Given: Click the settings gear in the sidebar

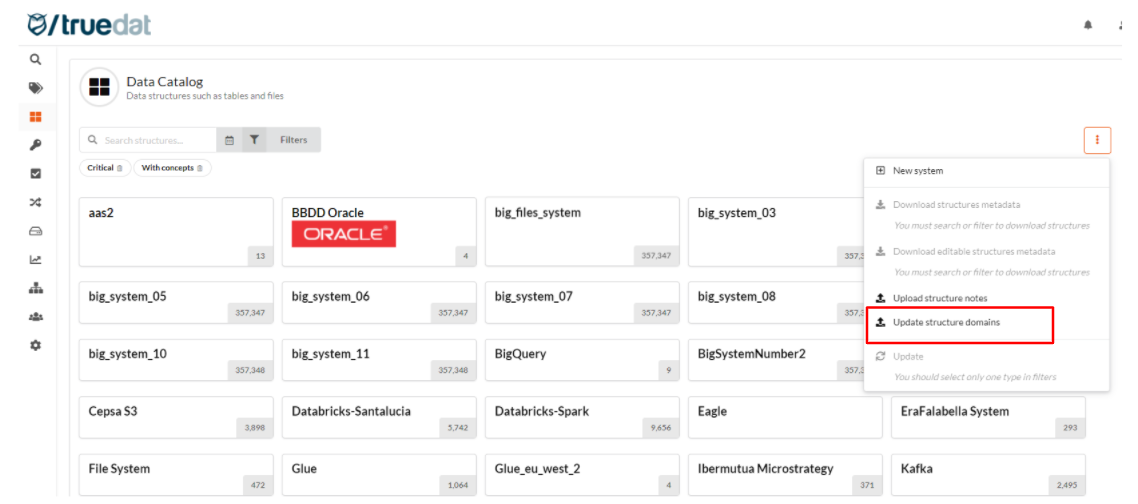Looking at the screenshot, I should 36,345.
